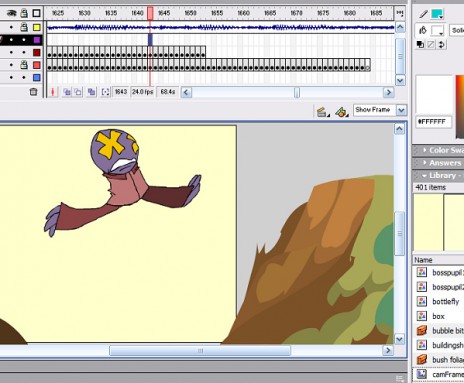Select the stroke color pencil icon
This screenshot has height=383, width=464.
pyautogui.click(x=423, y=14)
